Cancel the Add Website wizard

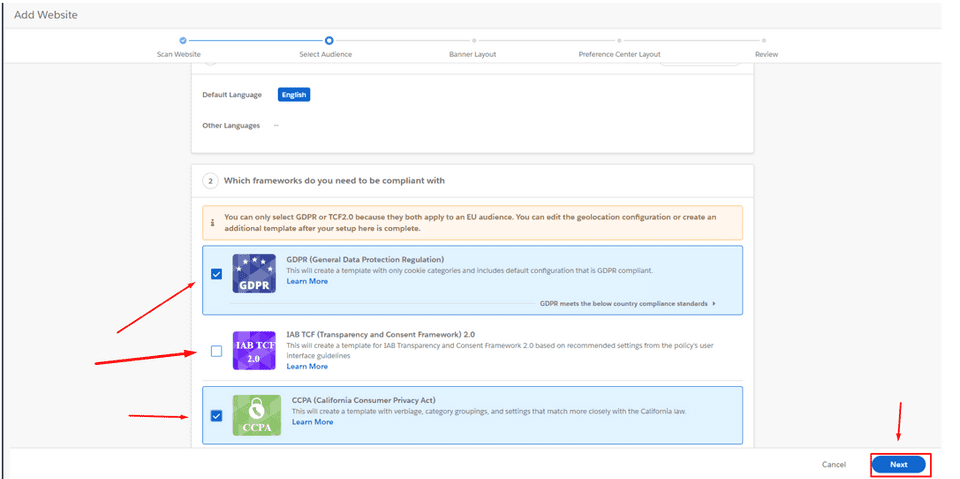pos(833,465)
